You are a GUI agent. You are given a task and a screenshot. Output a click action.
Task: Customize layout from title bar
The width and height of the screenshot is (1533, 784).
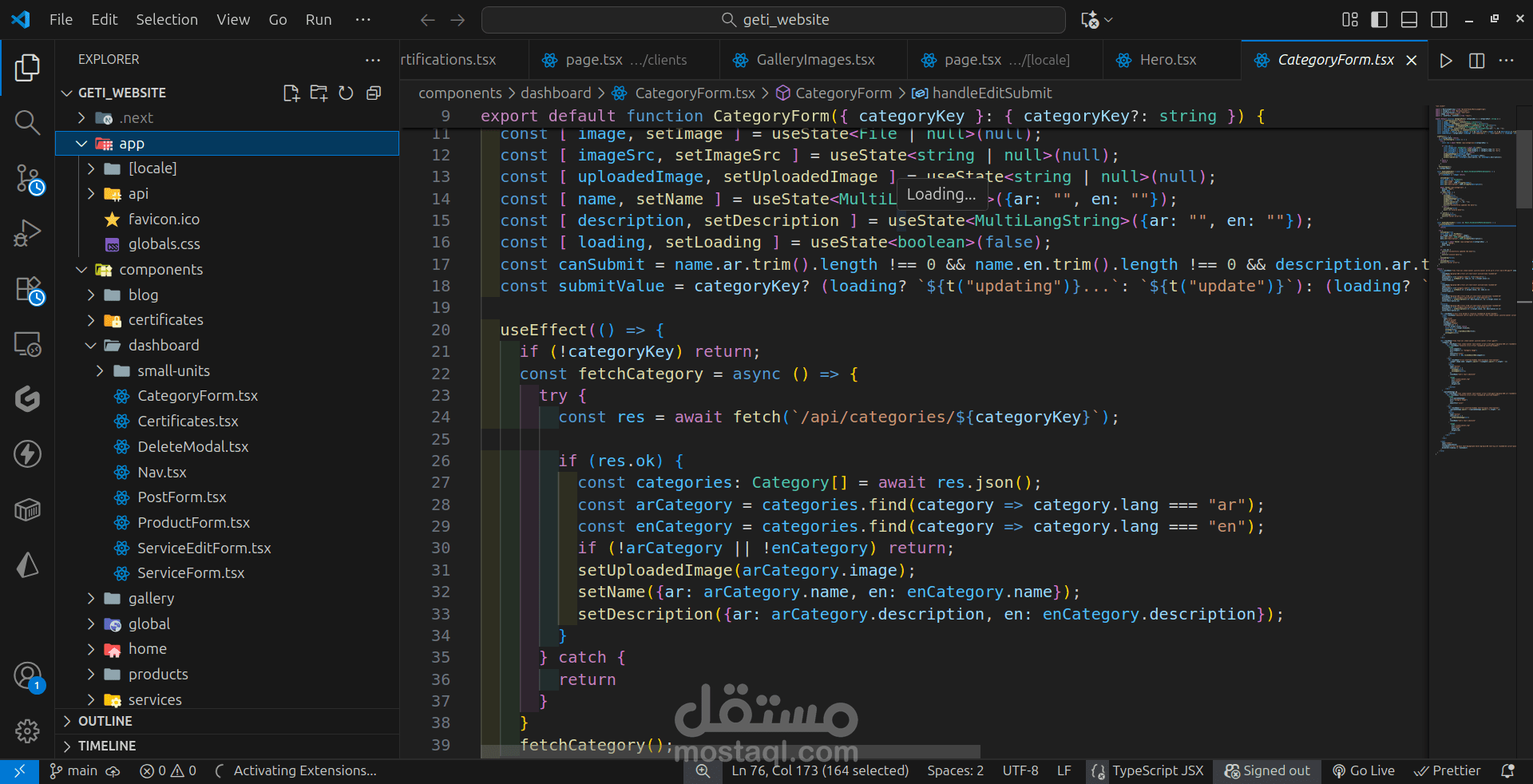pyautogui.click(x=1350, y=20)
